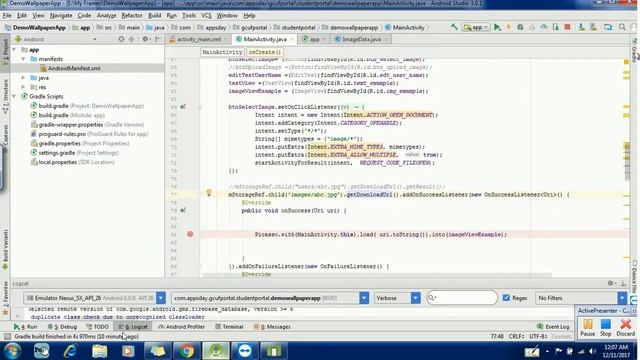The image size is (640, 360).
Task: Expand the java folder in tree
Action: [23, 78]
